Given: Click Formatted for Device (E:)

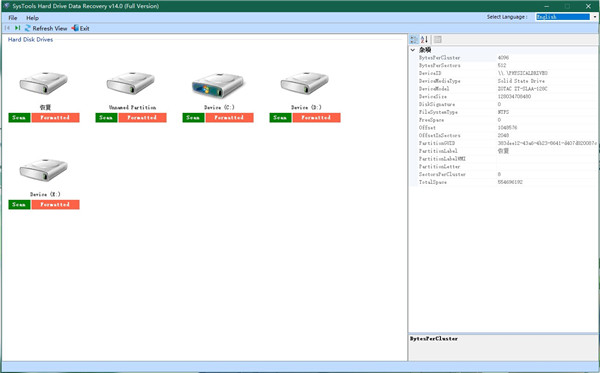Looking at the screenshot, I should 55,204.
